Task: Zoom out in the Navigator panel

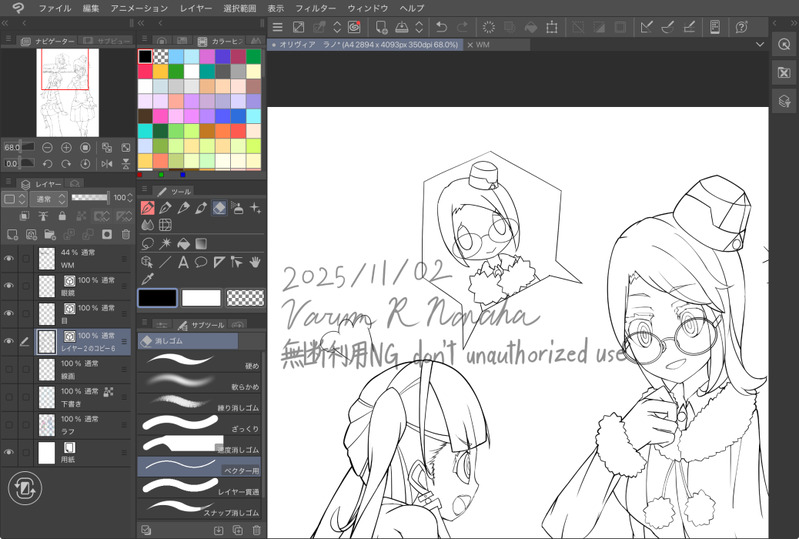Action: tap(47, 148)
